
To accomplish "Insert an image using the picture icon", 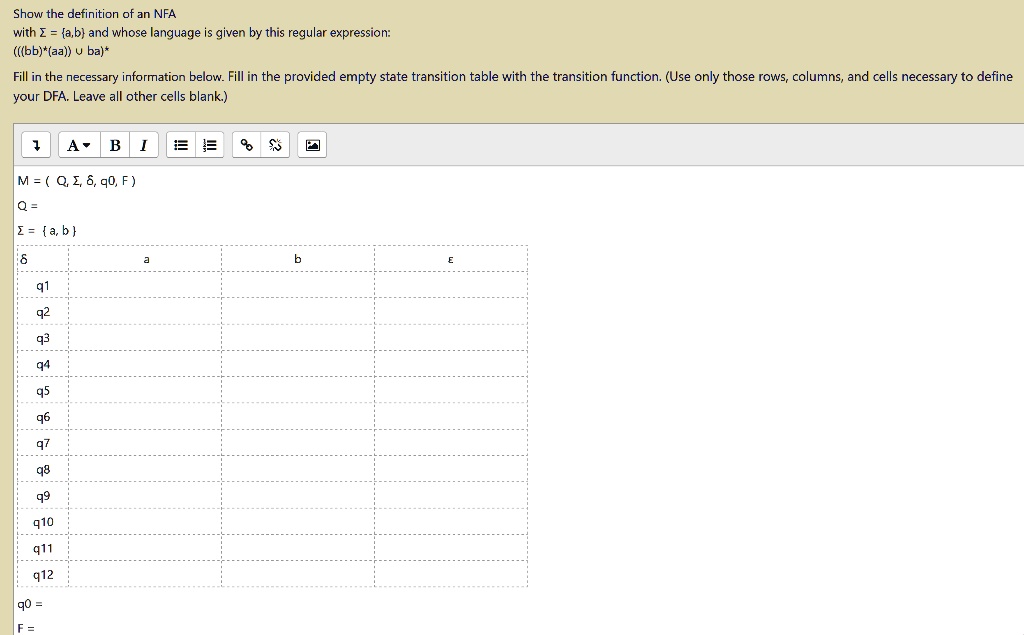I will point(310,144).
